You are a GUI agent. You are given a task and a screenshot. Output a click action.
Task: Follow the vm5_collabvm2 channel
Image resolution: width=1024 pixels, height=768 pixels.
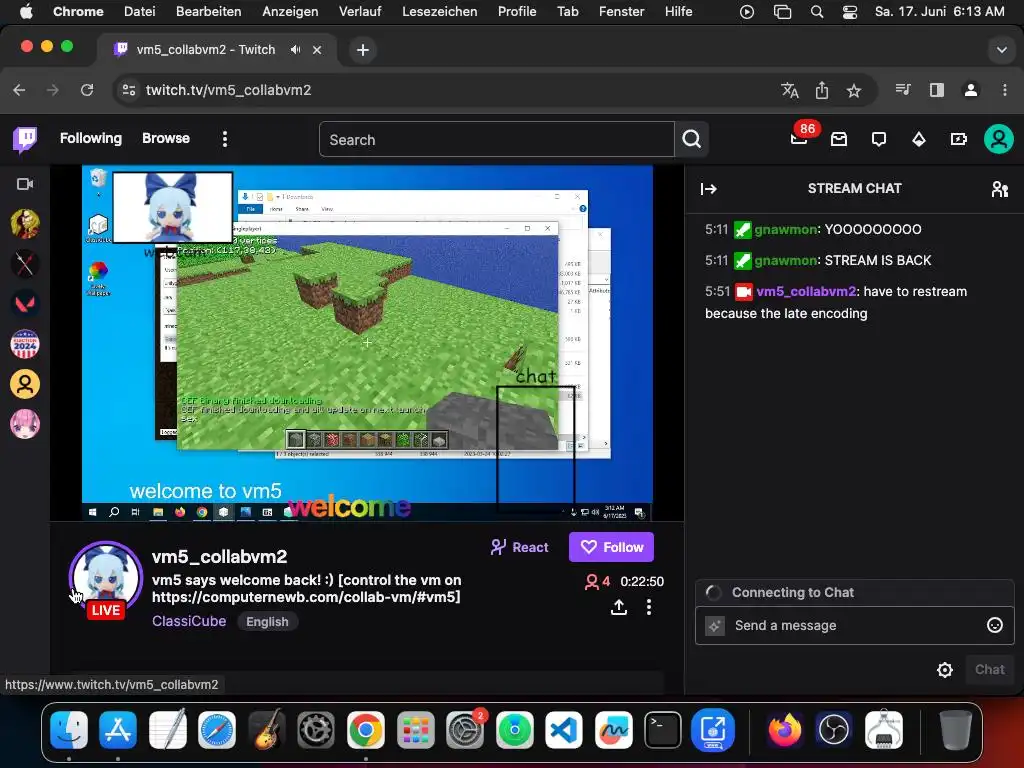point(611,547)
